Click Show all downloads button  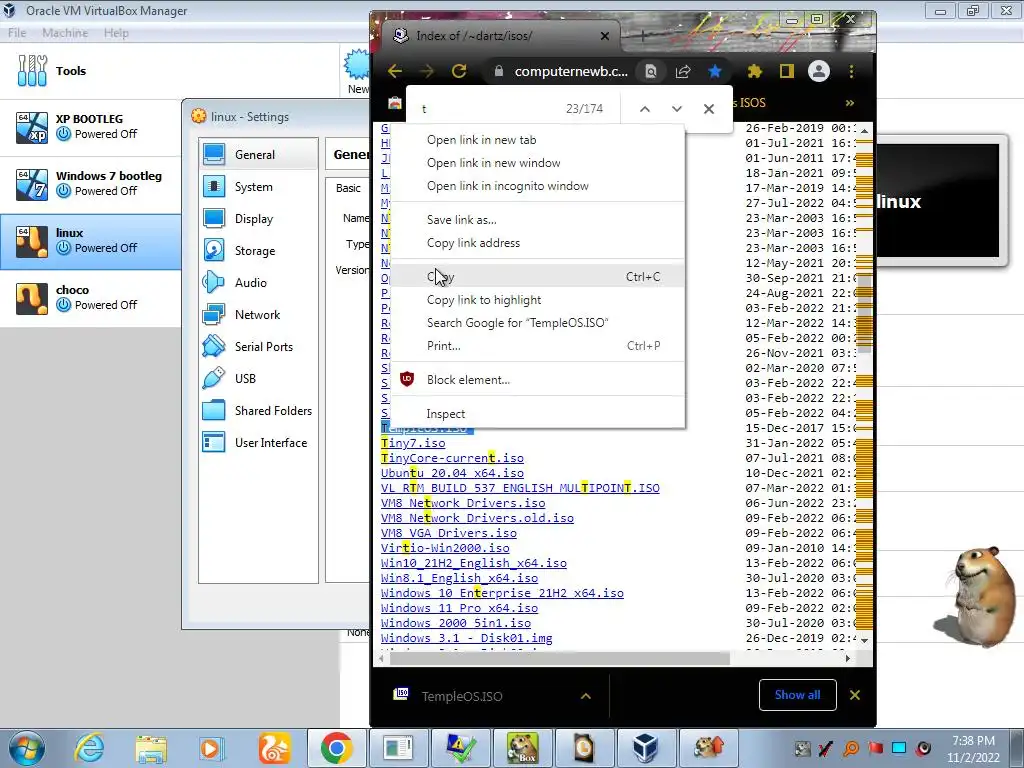[797, 695]
